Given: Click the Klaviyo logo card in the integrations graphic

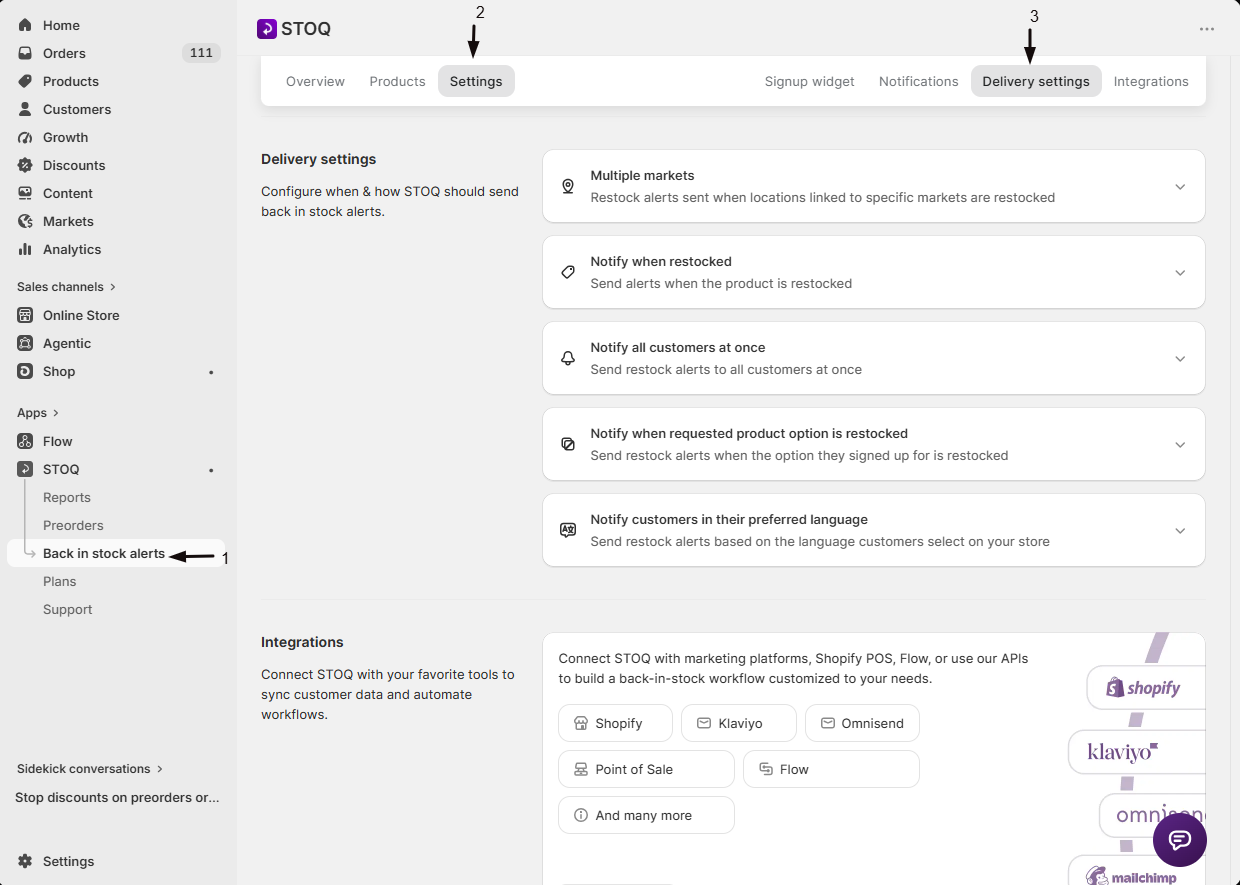Looking at the screenshot, I should 1137,752.
